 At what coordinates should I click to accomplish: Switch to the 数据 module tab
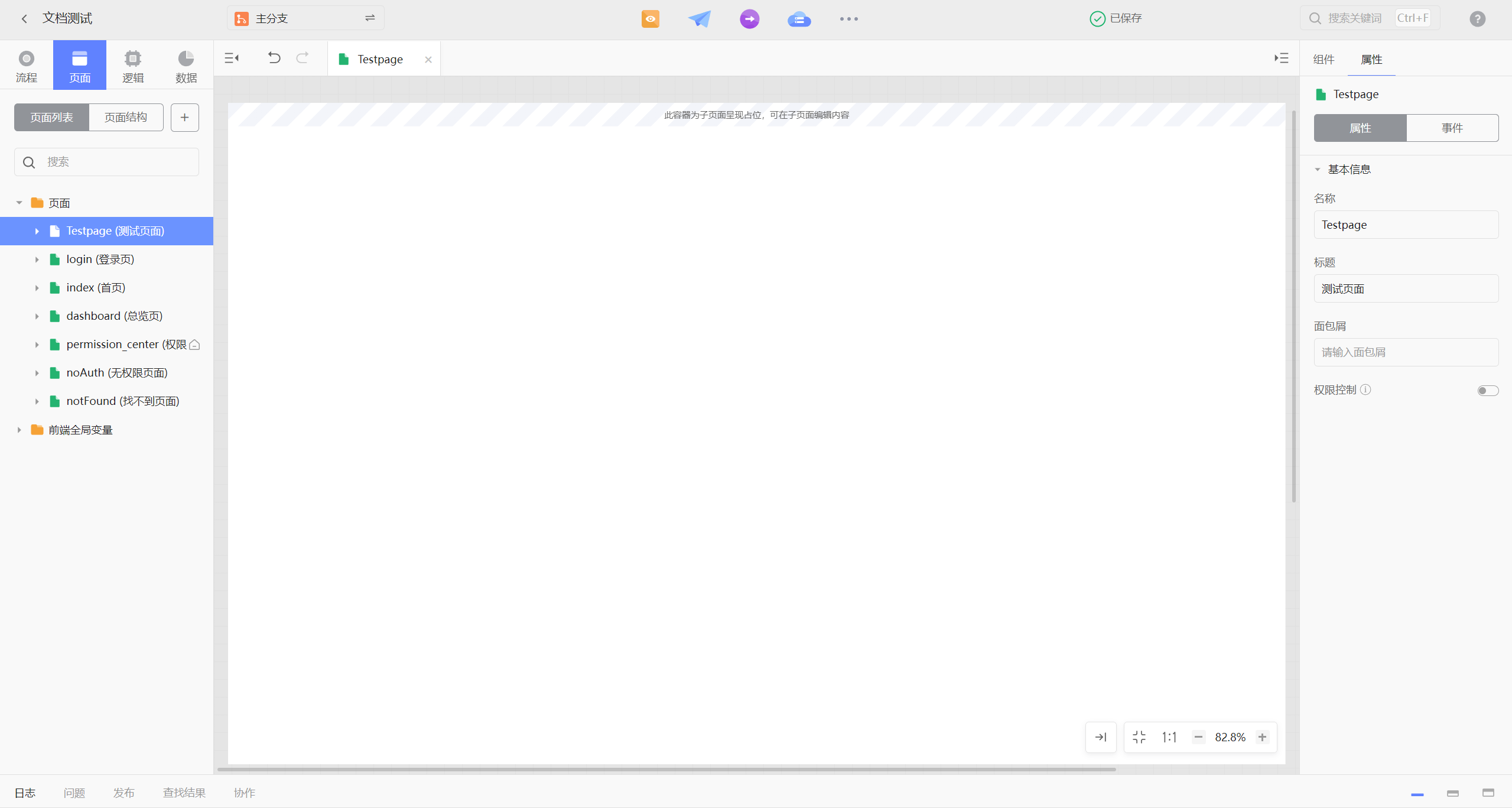pos(186,65)
